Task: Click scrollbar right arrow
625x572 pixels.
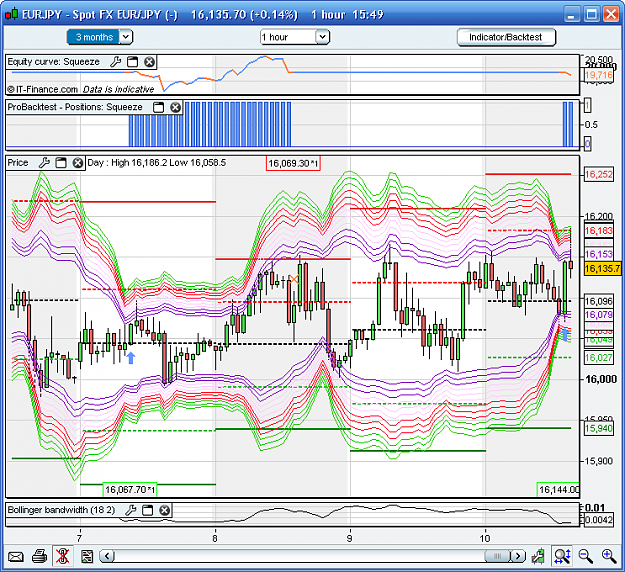Action: point(518,556)
